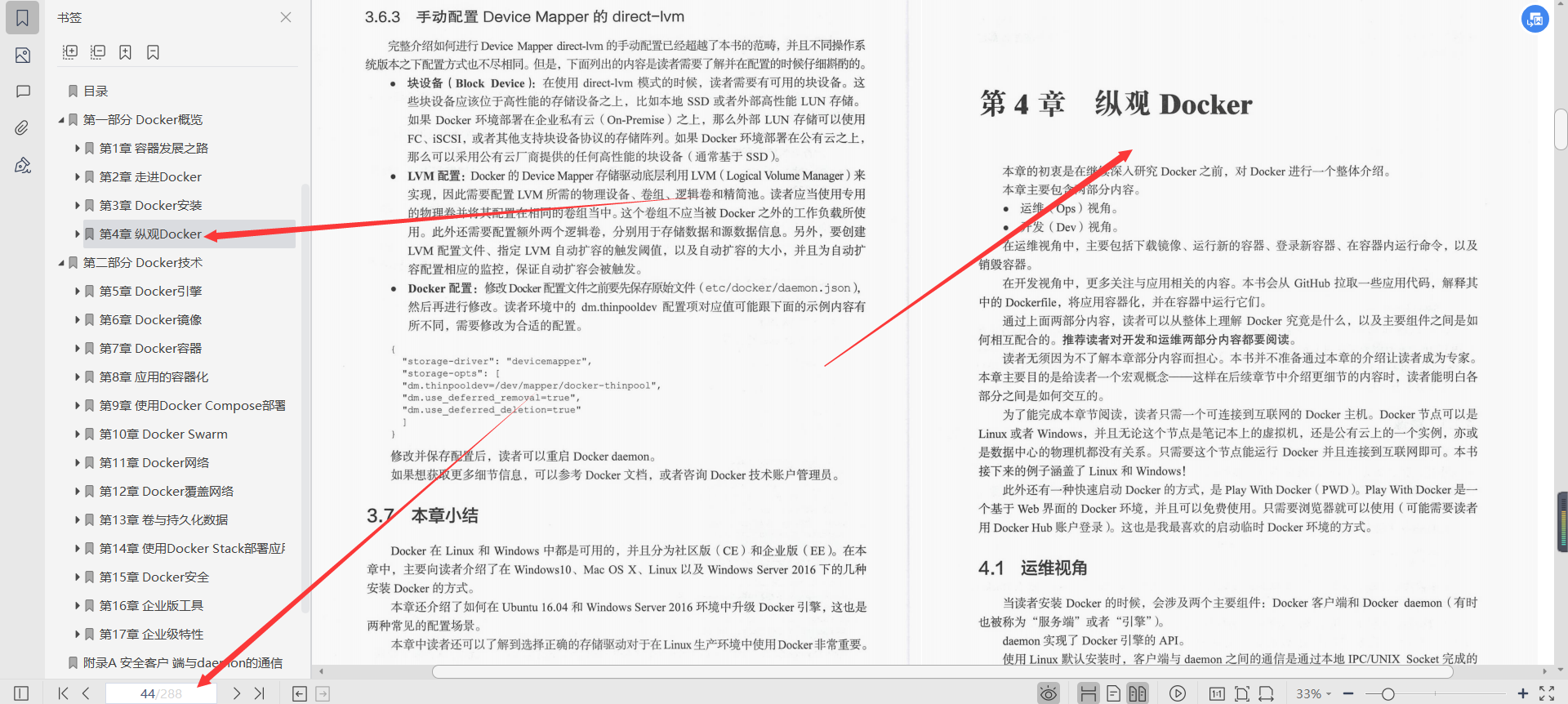
Task: Go to the next page
Action: 237,693
